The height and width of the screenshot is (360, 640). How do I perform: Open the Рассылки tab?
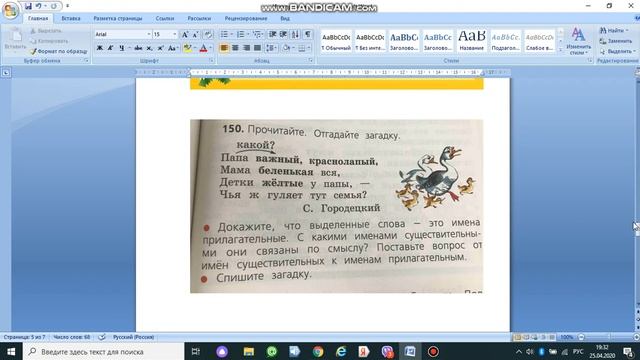click(199, 18)
